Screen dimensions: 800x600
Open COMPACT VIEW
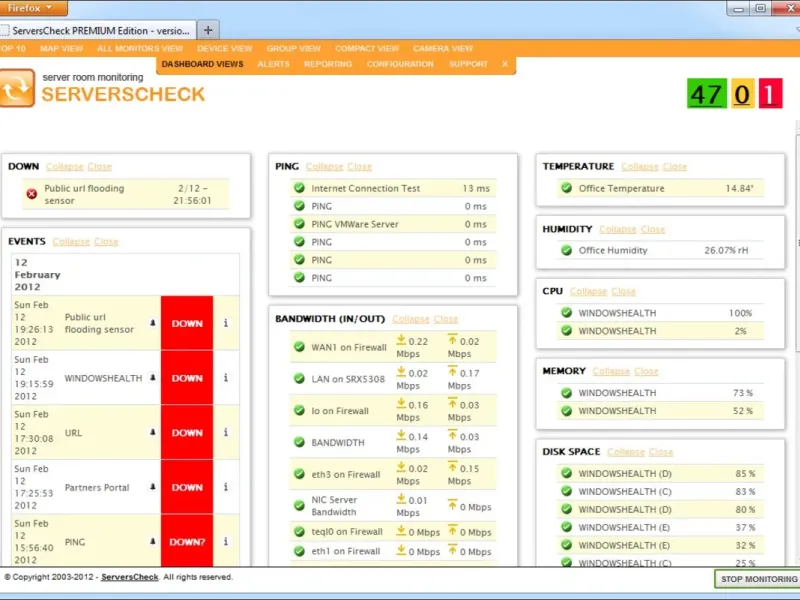pos(367,48)
